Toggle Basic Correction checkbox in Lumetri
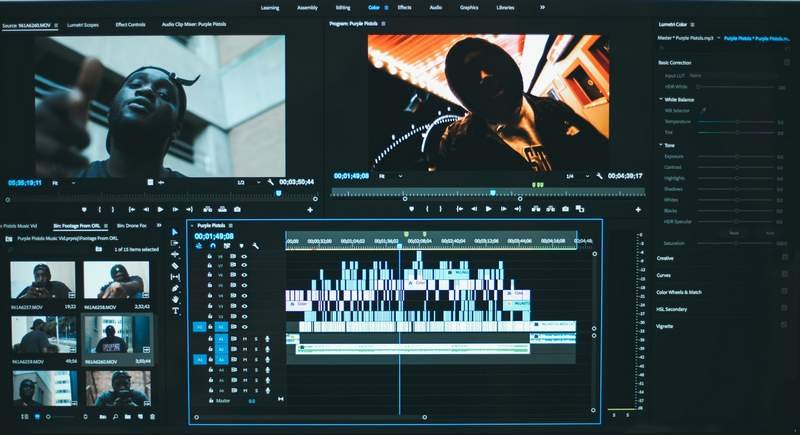Viewport: 800px width, 435px height. tap(786, 62)
